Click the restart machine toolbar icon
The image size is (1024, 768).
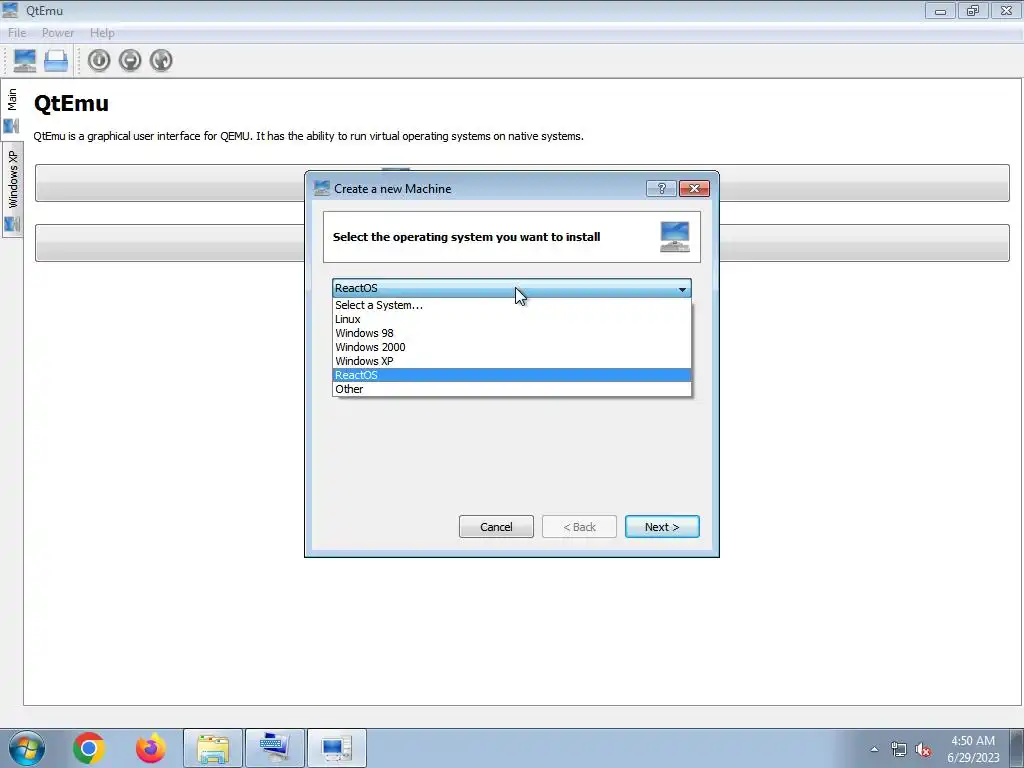point(161,60)
